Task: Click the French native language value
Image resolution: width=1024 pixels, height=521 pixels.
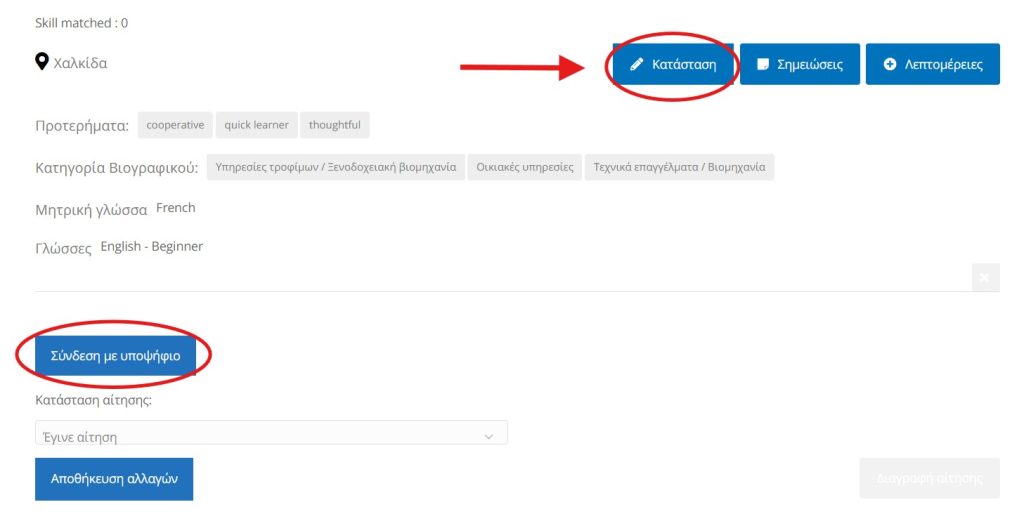Action: click(176, 208)
